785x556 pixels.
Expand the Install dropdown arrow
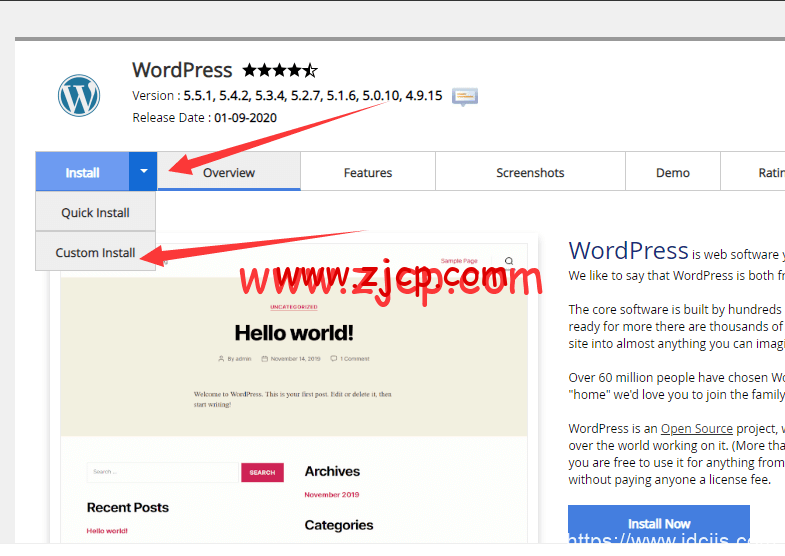[x=143, y=172]
